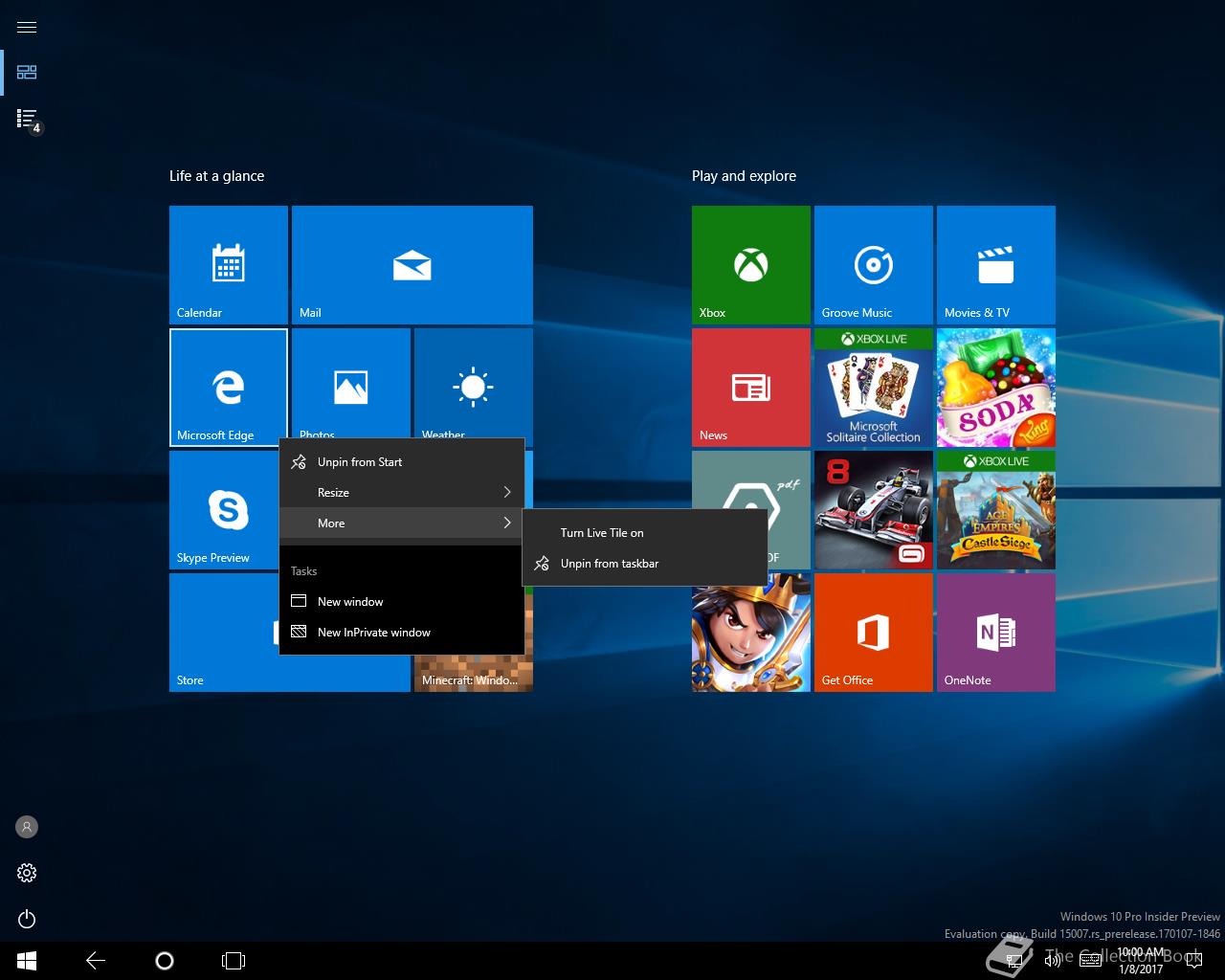Open the Store tile

225,633
